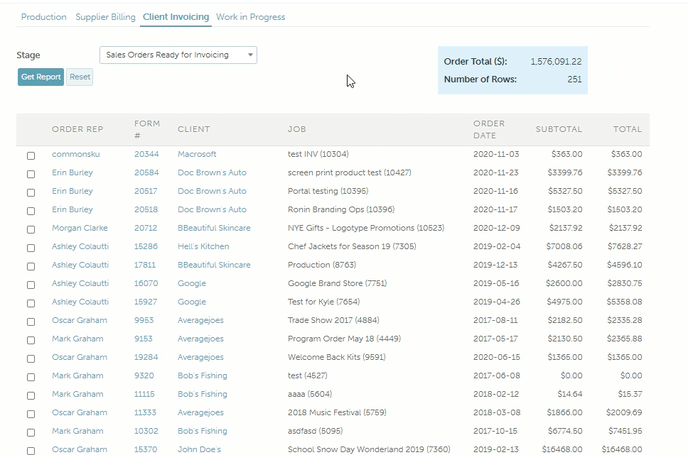Screen dimensions: 688x455
Task: Sort by the Order Rep column header
Action: (78, 129)
